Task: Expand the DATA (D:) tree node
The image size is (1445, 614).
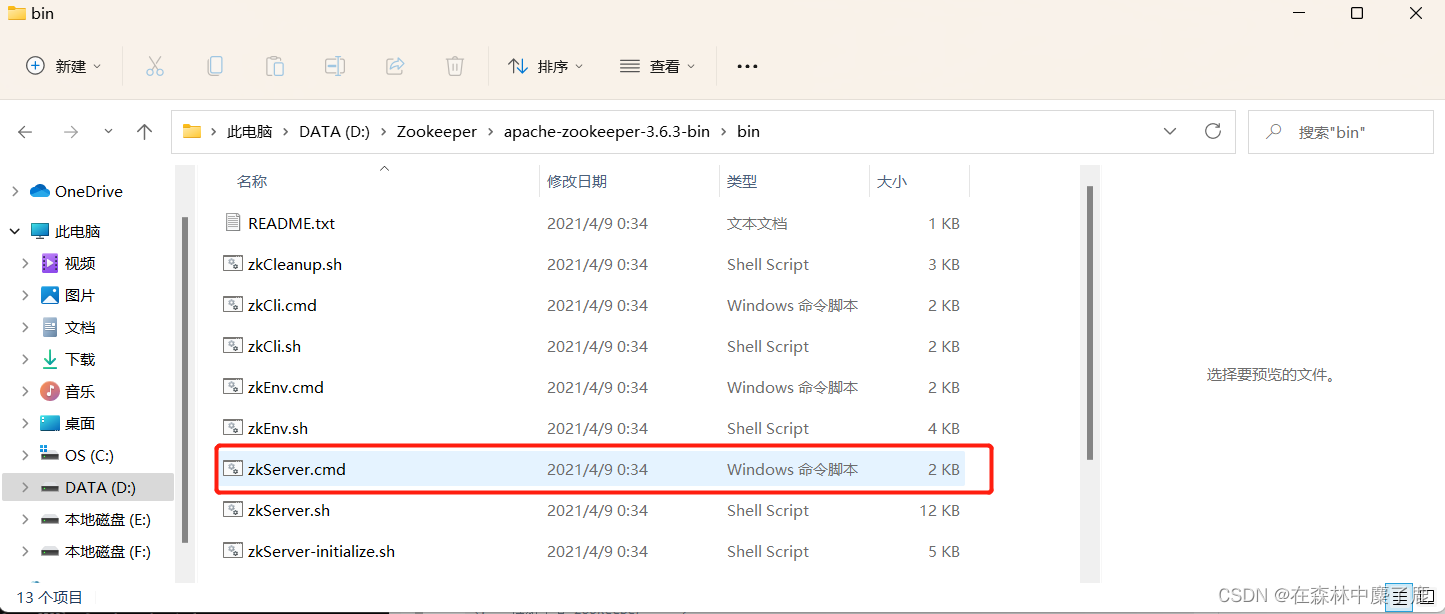Action: pos(26,487)
